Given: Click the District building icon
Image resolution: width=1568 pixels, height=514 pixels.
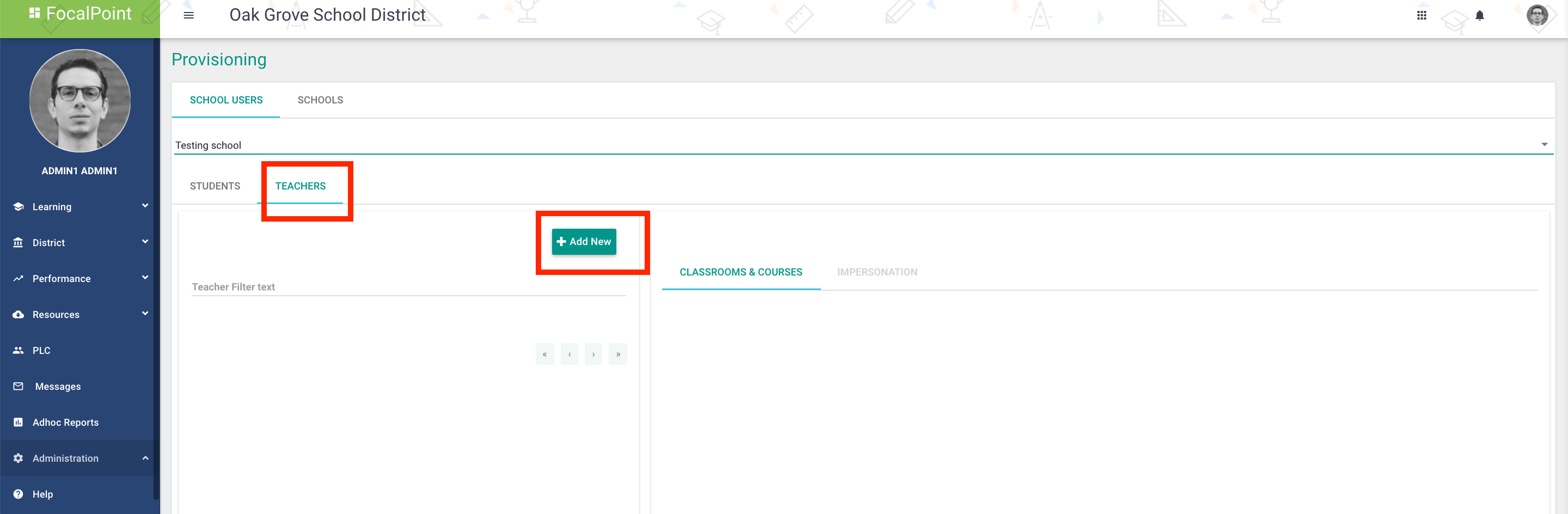Looking at the screenshot, I should point(19,242).
